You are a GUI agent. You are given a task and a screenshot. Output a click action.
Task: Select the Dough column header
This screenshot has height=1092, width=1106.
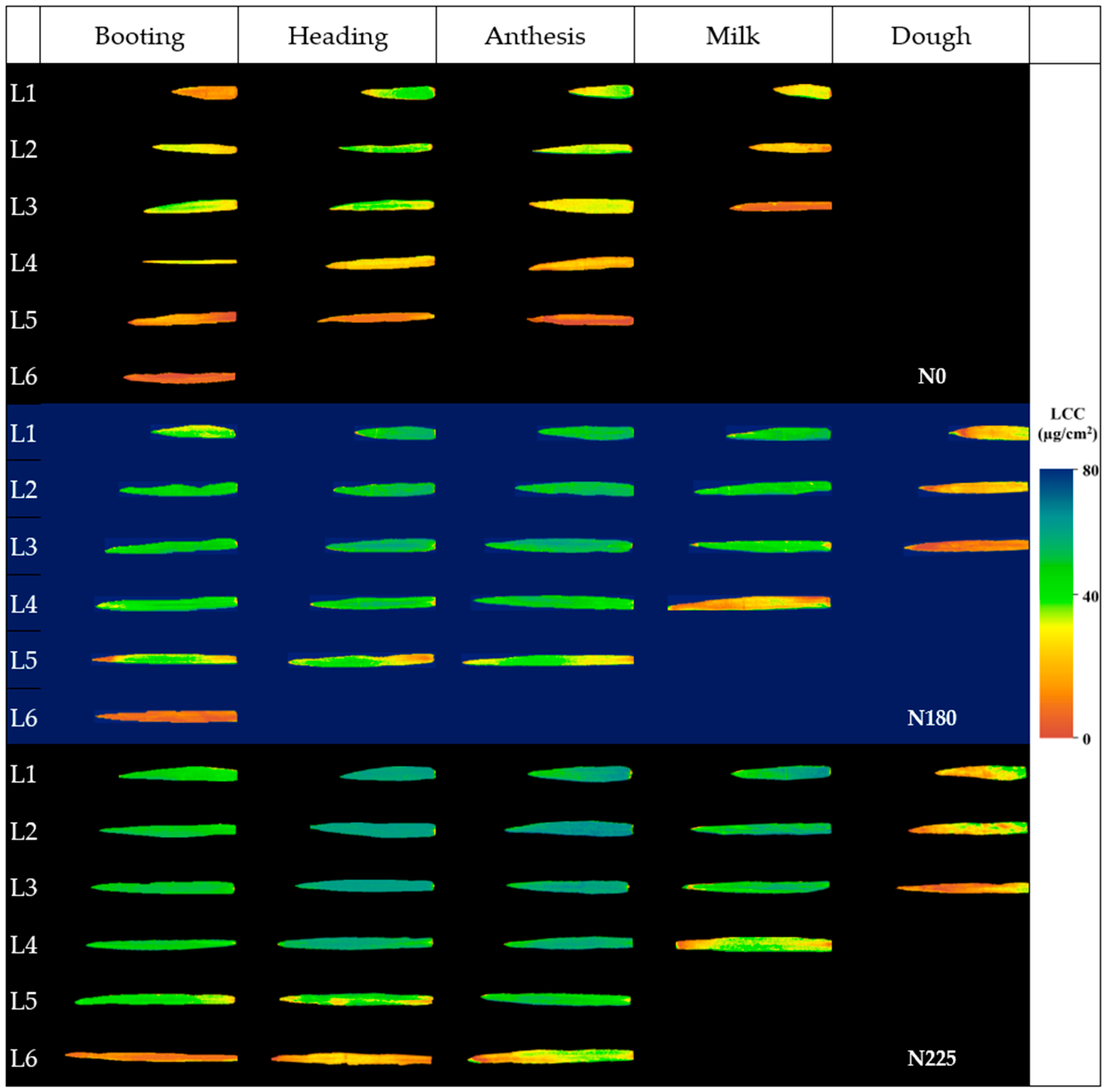pos(930,36)
